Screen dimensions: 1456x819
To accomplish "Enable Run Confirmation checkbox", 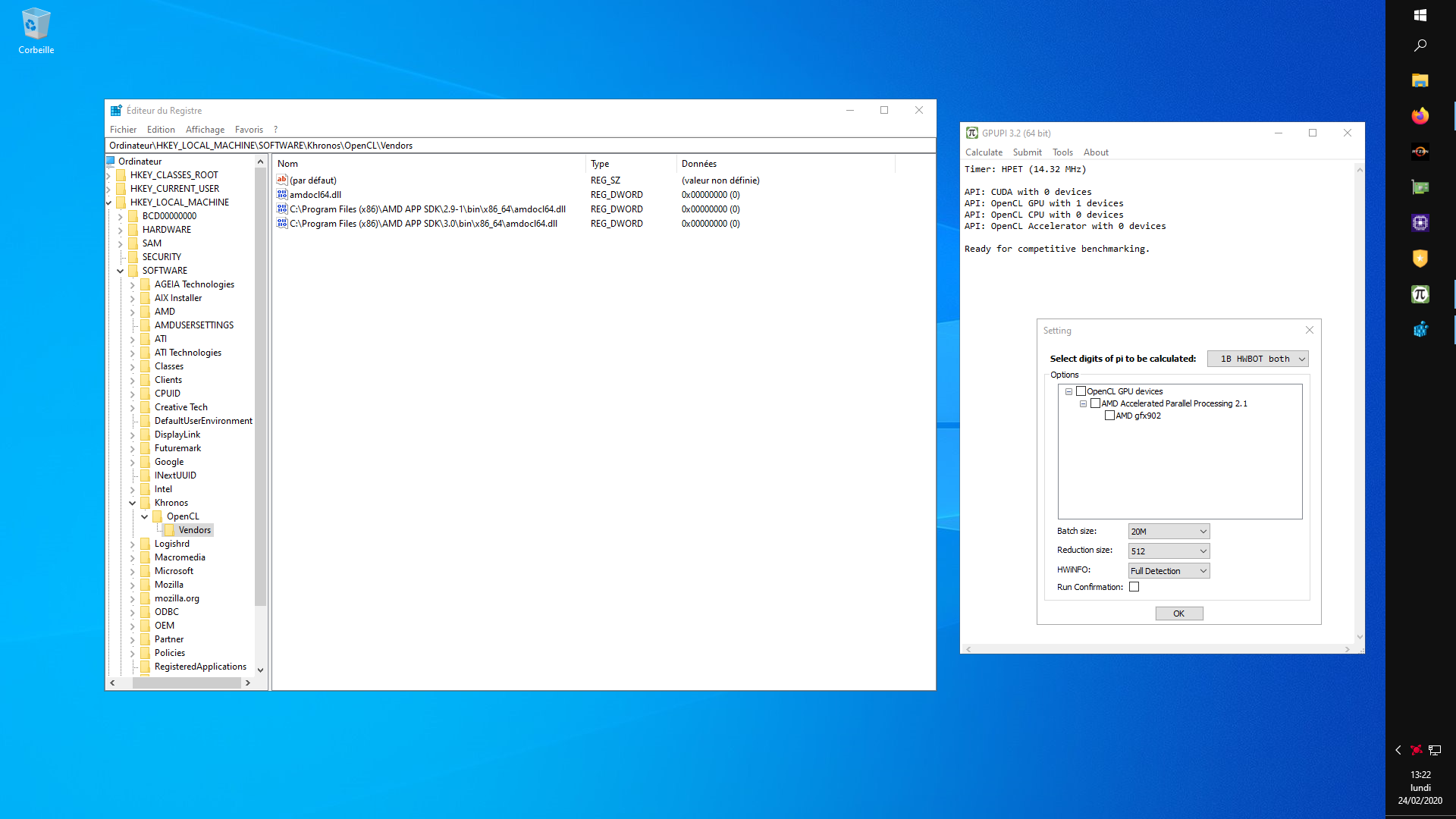I will (1134, 588).
